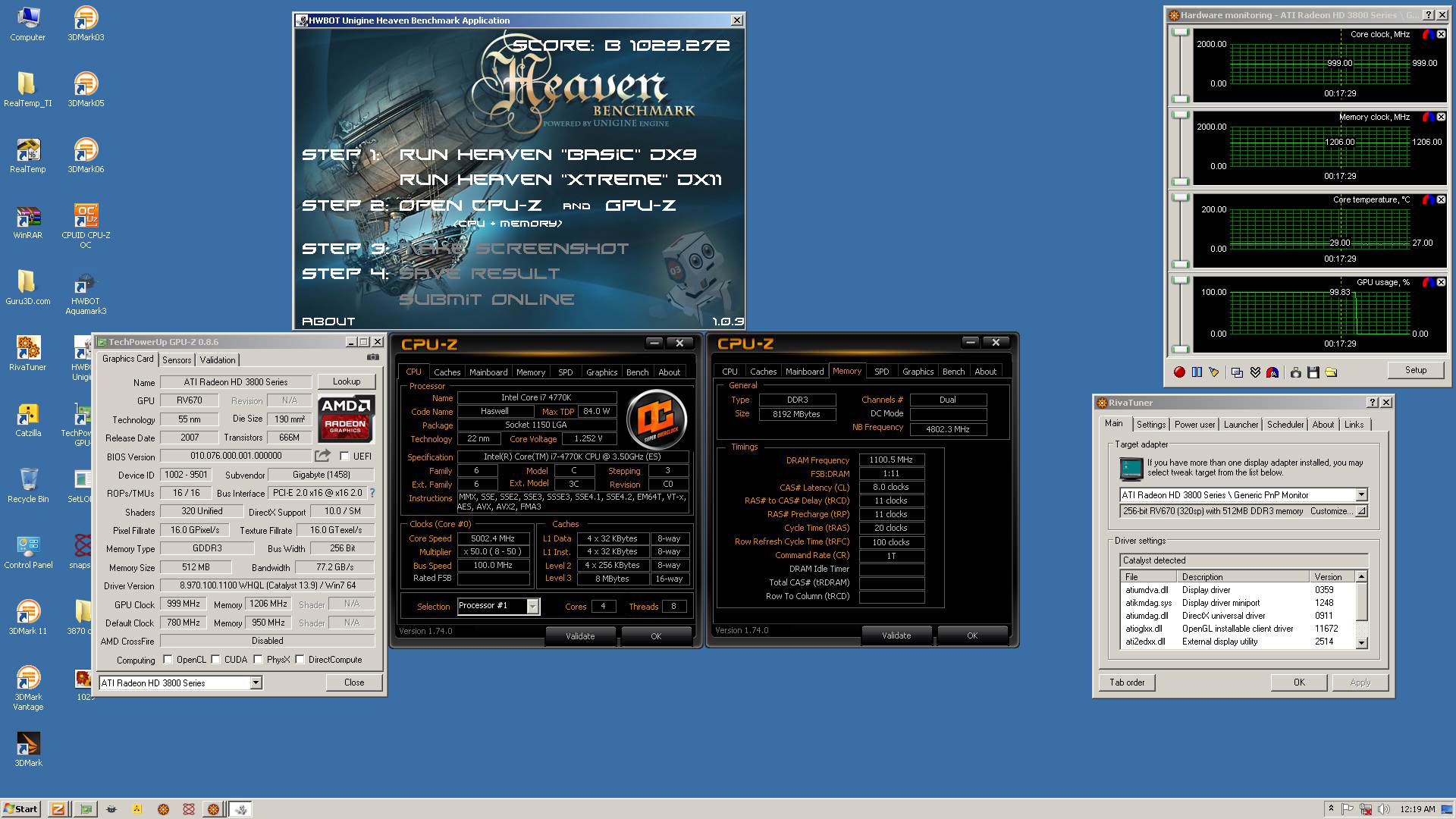Open log folder icon in Hardware monitoring
The image size is (1456, 819).
point(1331,372)
